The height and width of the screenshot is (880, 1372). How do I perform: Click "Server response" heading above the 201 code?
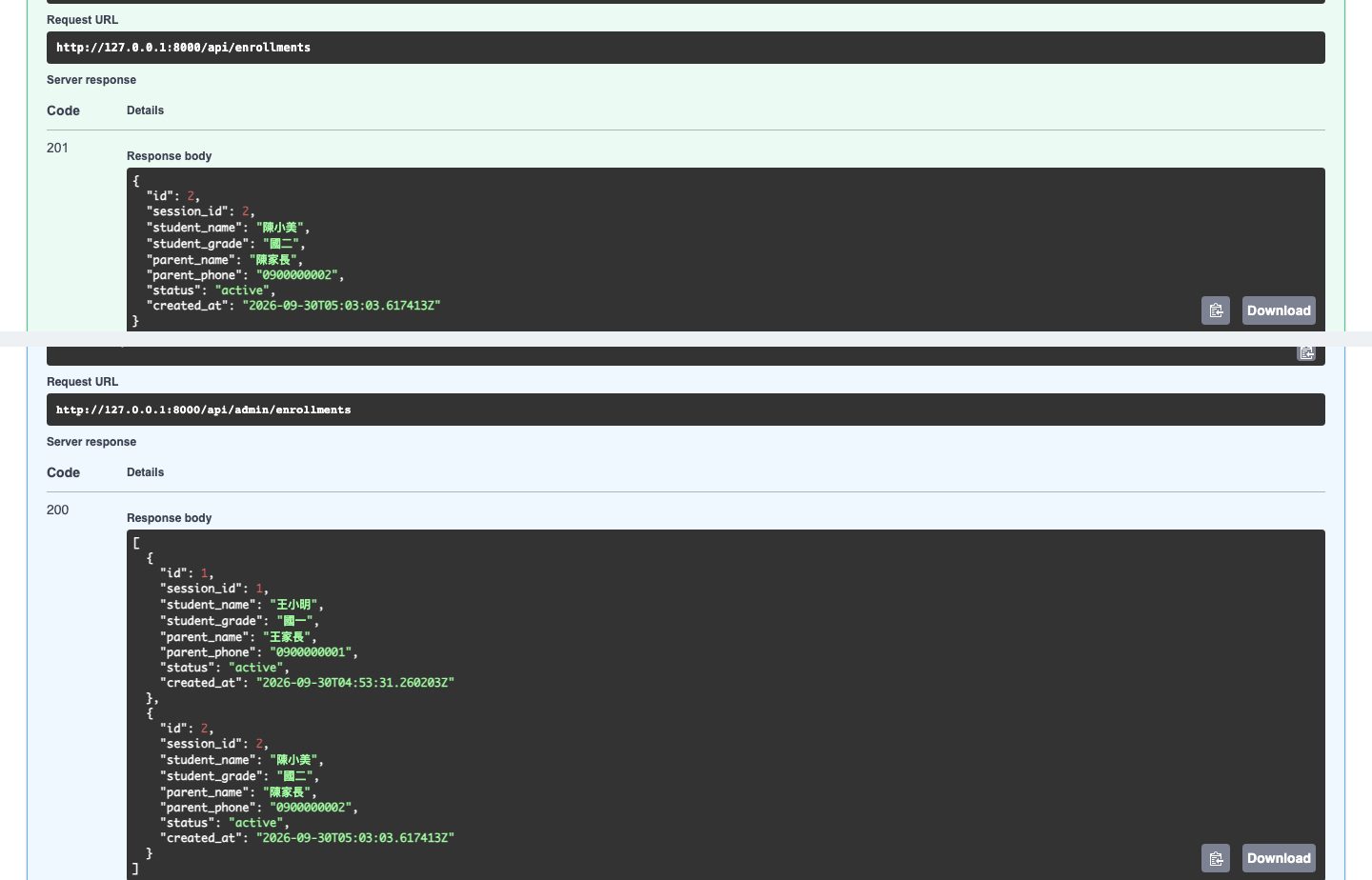[x=91, y=80]
